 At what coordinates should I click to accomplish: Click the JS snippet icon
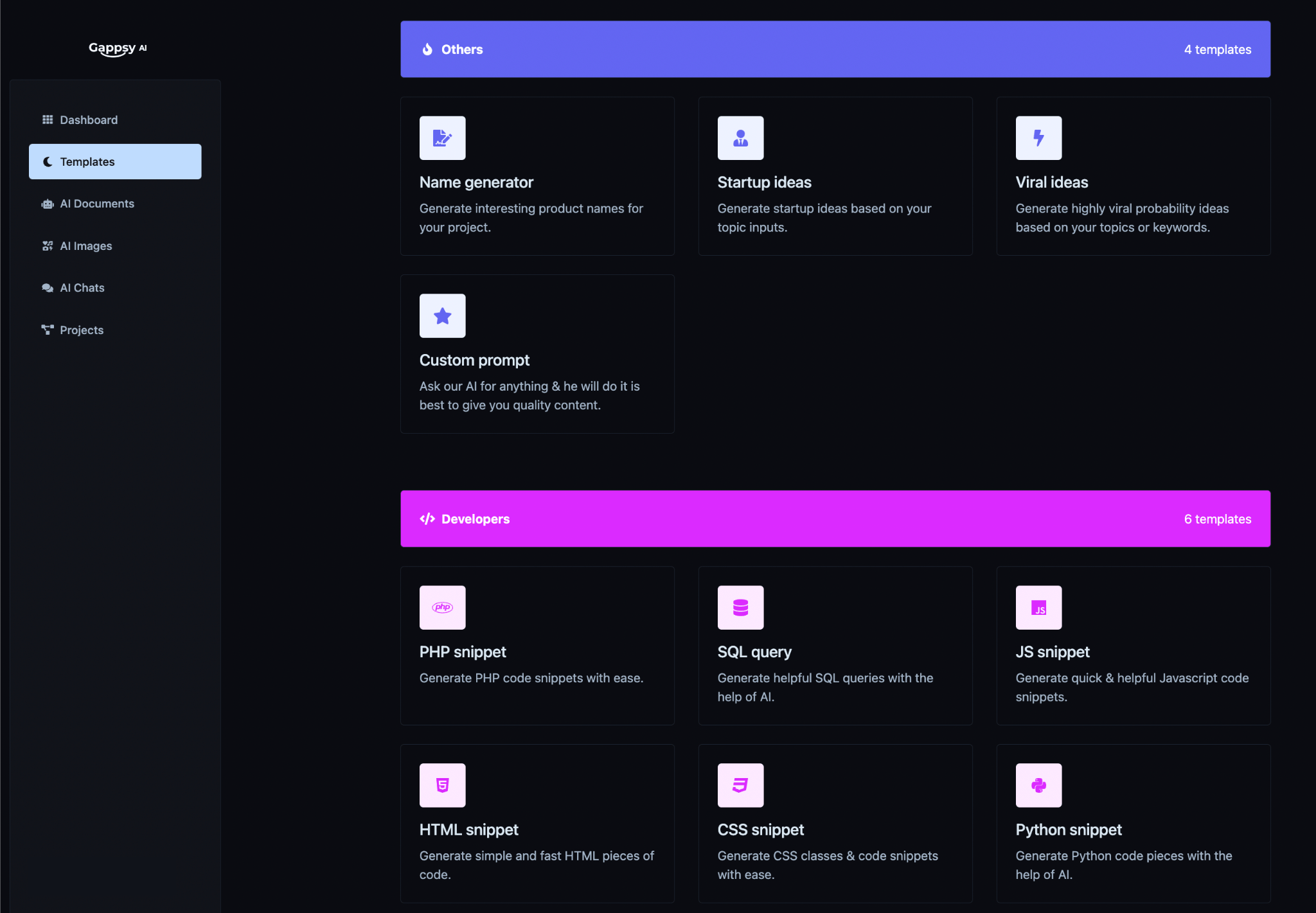pyautogui.click(x=1038, y=607)
